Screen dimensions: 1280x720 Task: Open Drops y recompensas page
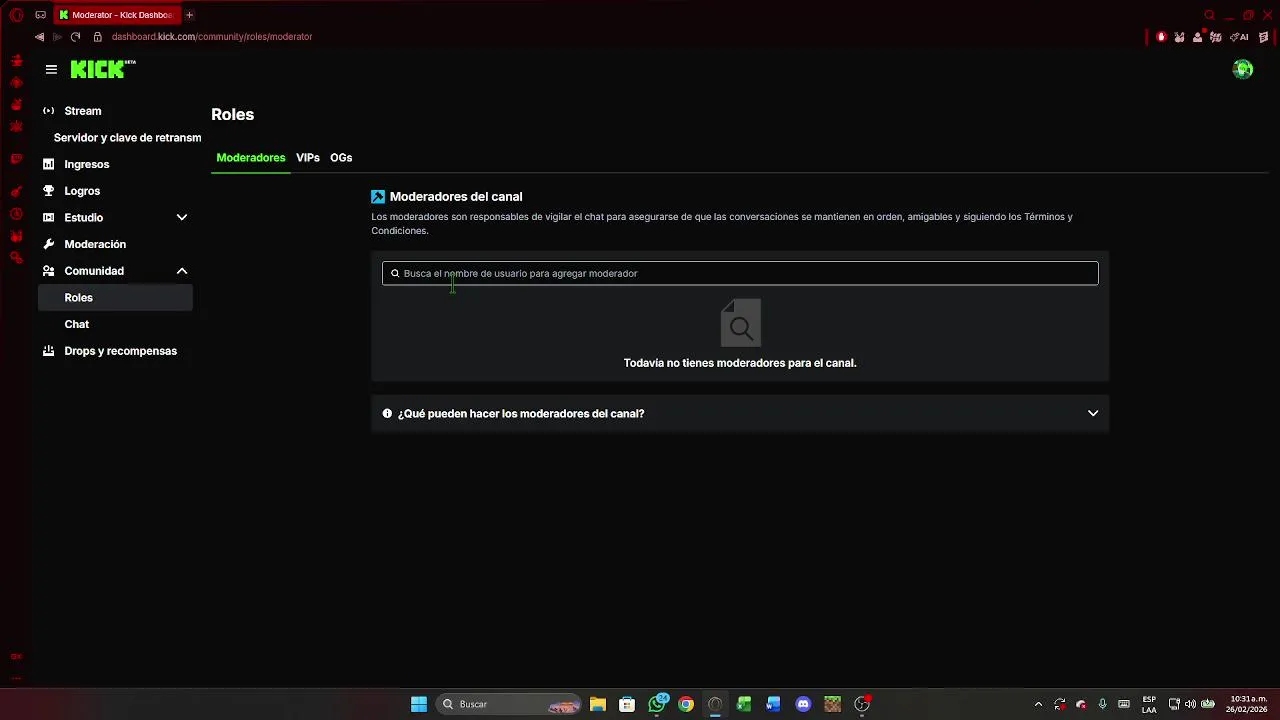coord(120,351)
